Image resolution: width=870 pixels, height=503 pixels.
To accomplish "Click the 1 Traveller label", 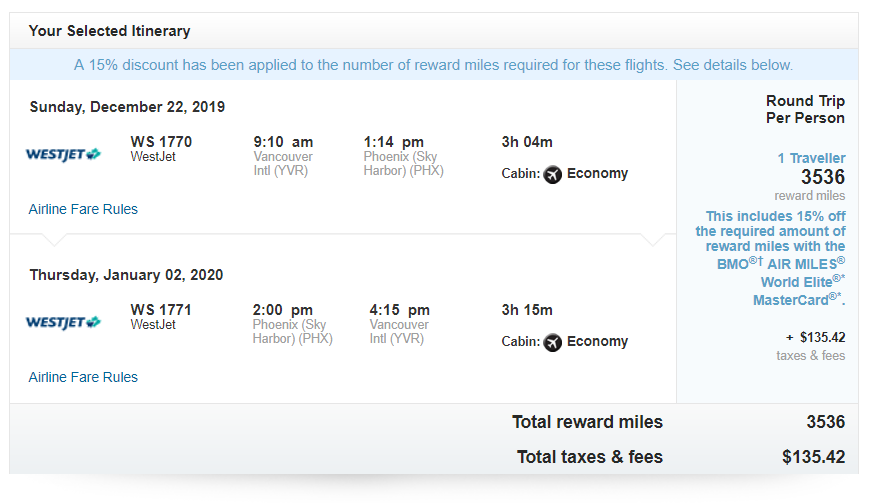I will [x=811, y=158].
